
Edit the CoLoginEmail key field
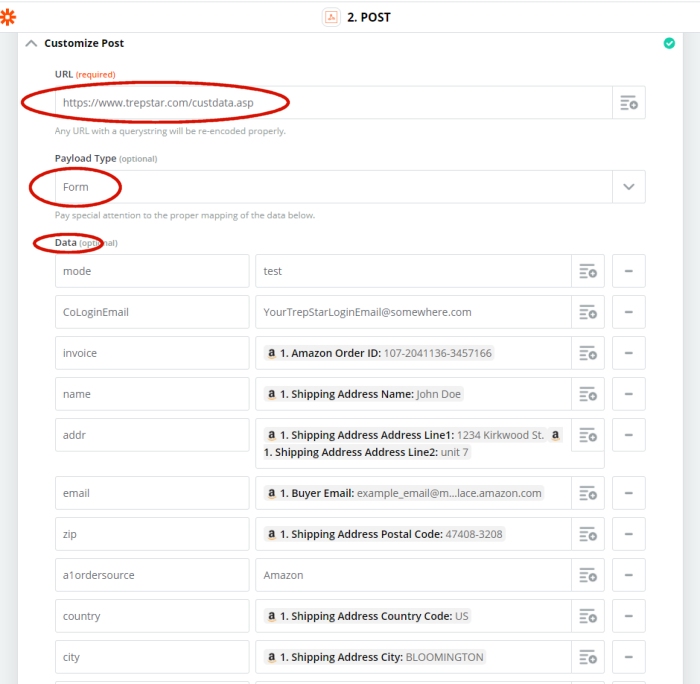(152, 312)
